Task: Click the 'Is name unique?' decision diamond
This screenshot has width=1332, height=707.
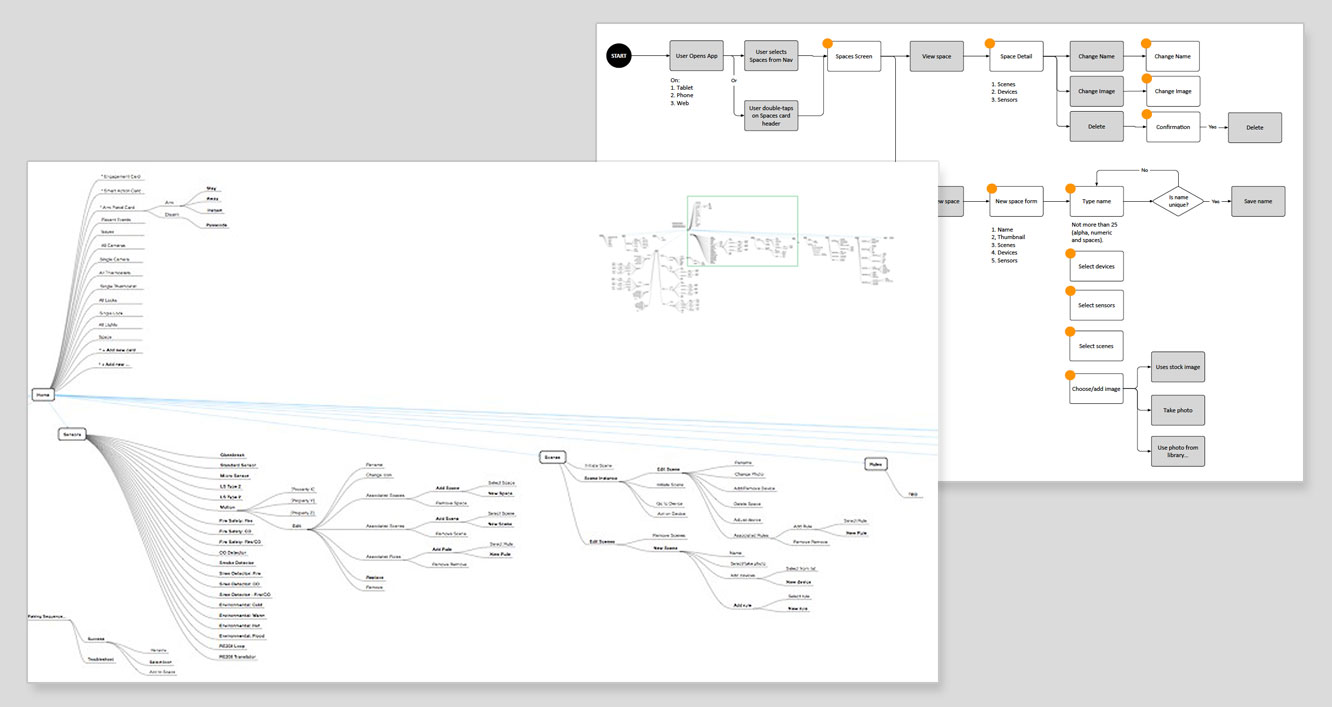Action: click(1177, 201)
